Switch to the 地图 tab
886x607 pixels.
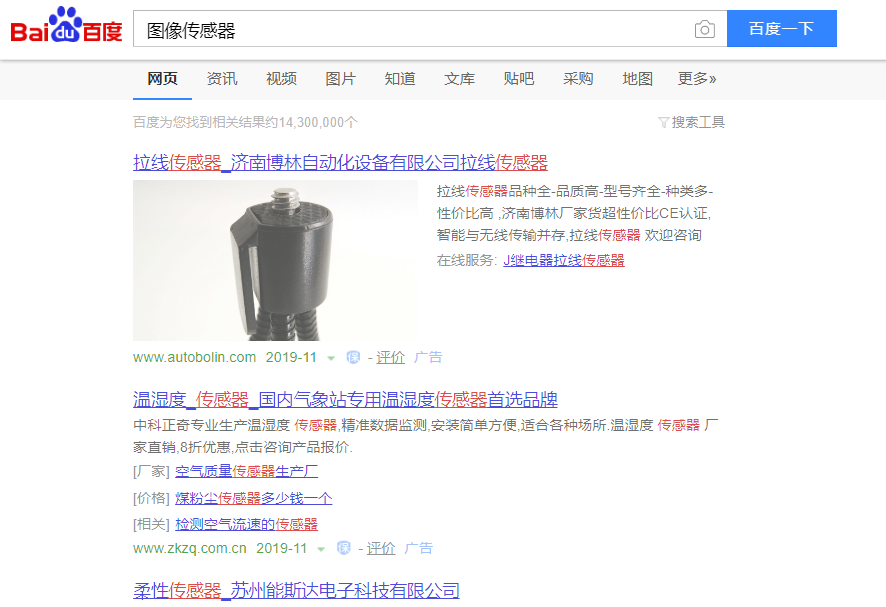click(x=637, y=79)
